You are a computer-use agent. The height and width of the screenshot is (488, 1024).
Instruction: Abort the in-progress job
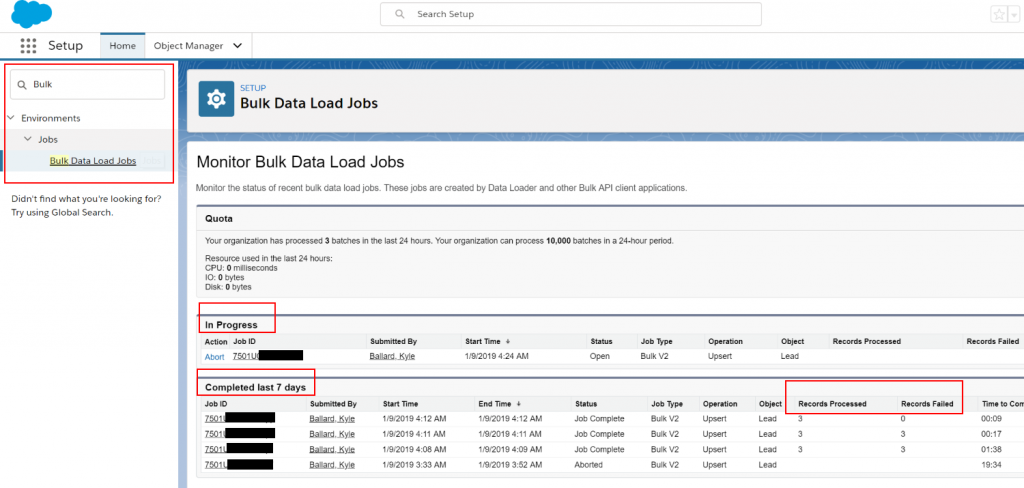(214, 357)
